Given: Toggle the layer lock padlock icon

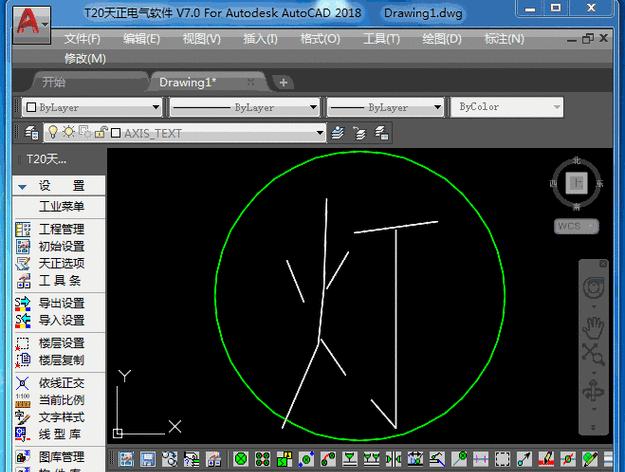Looking at the screenshot, I should (x=100, y=132).
